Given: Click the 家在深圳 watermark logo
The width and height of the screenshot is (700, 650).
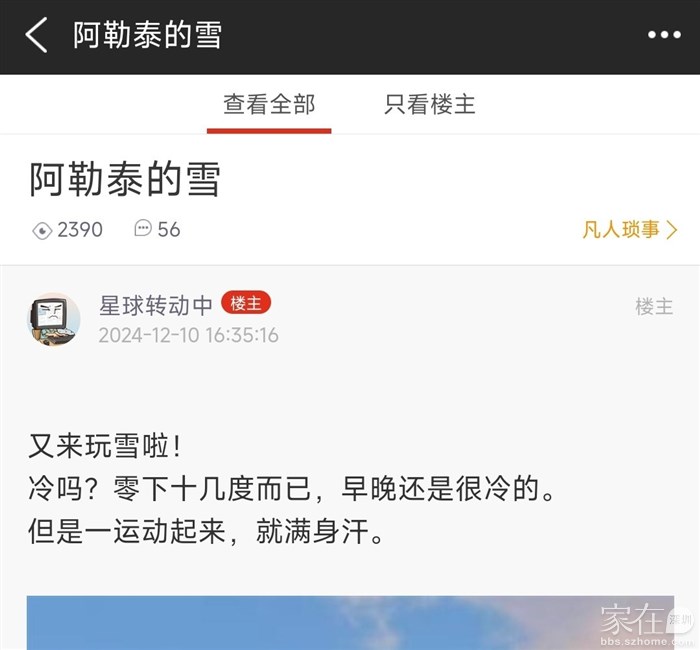Looking at the screenshot, I should coord(646,624).
